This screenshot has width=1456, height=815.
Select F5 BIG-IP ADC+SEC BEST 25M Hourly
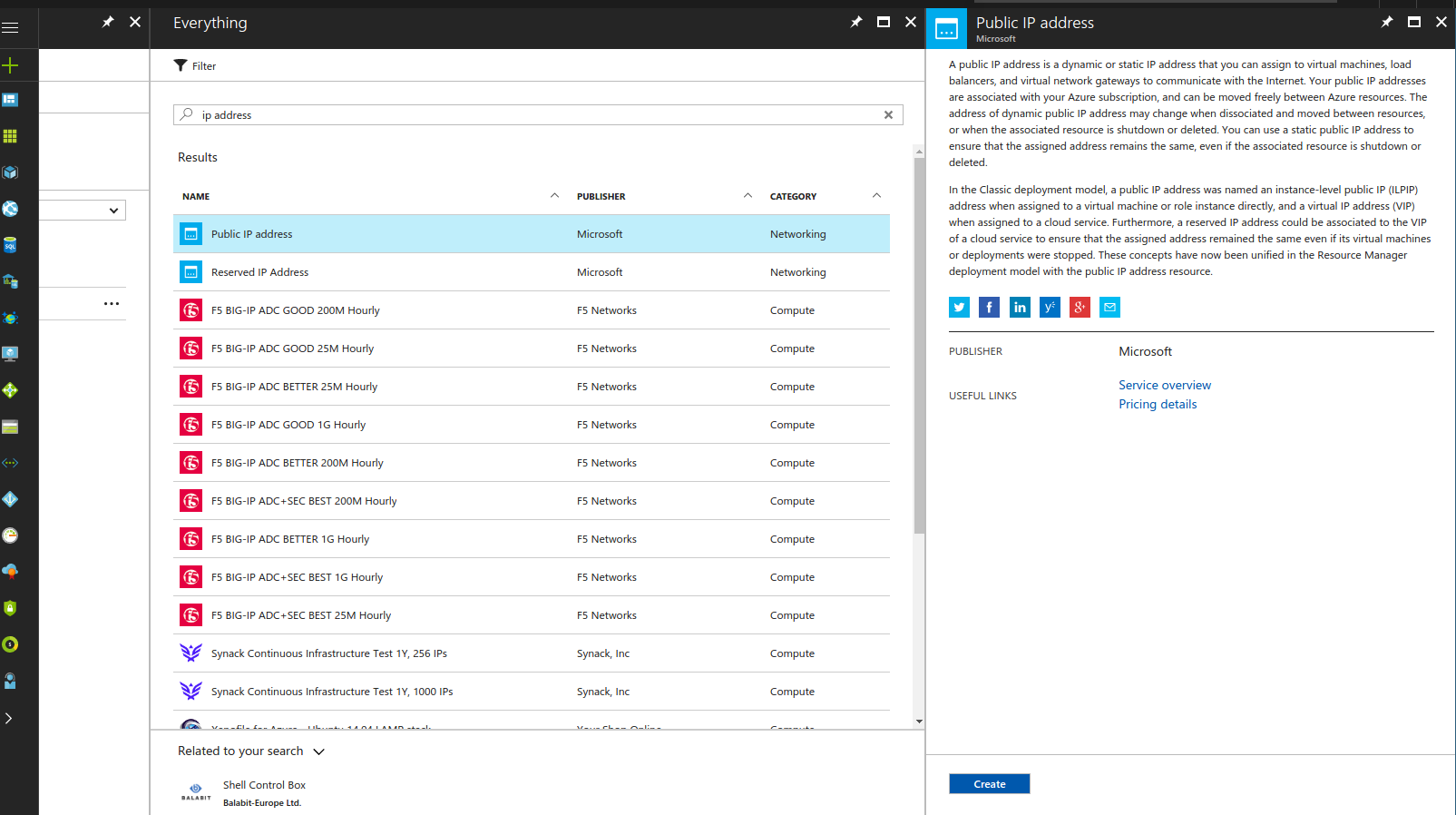[x=532, y=615]
